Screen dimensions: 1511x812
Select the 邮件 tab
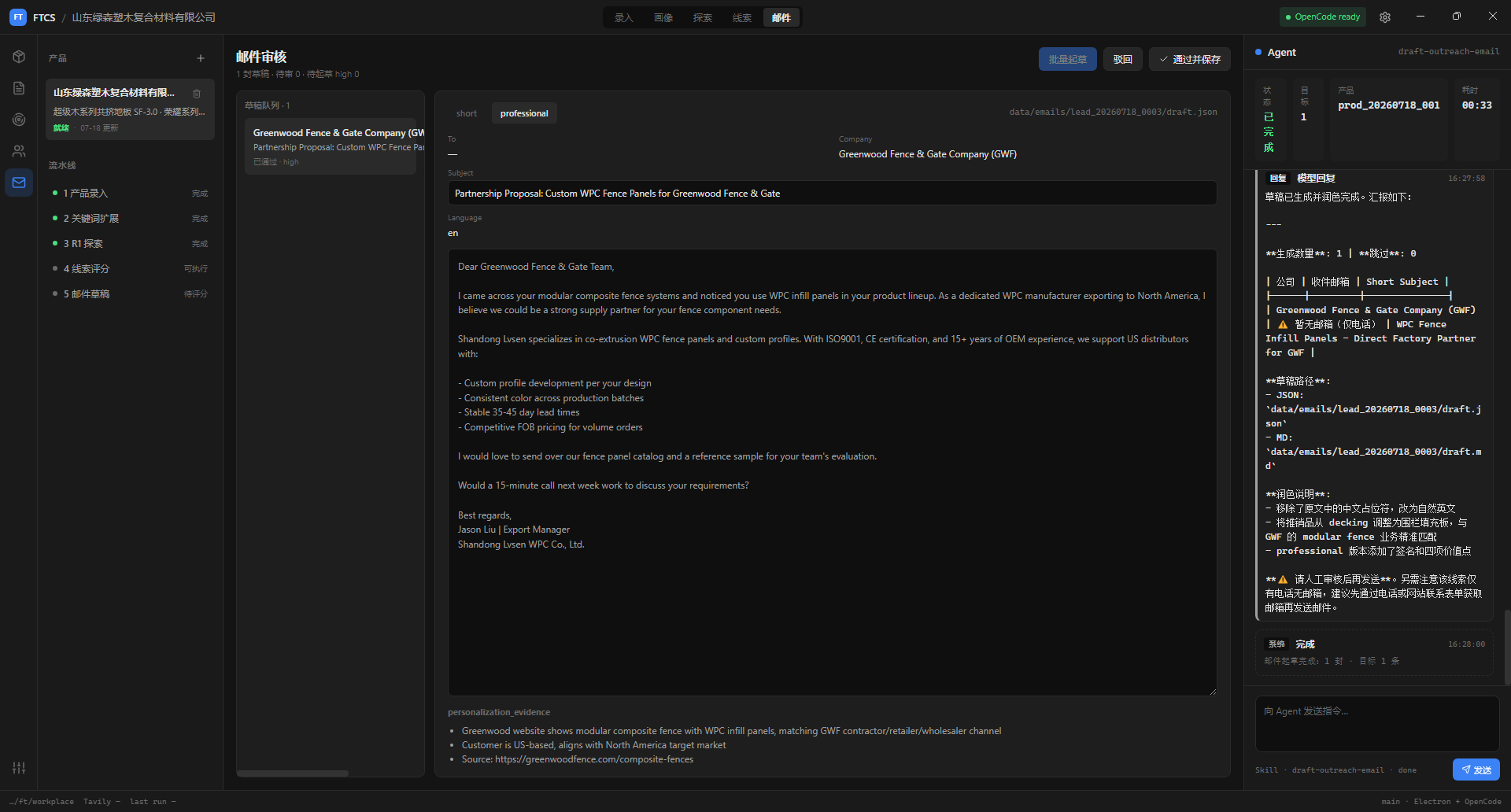click(x=781, y=17)
